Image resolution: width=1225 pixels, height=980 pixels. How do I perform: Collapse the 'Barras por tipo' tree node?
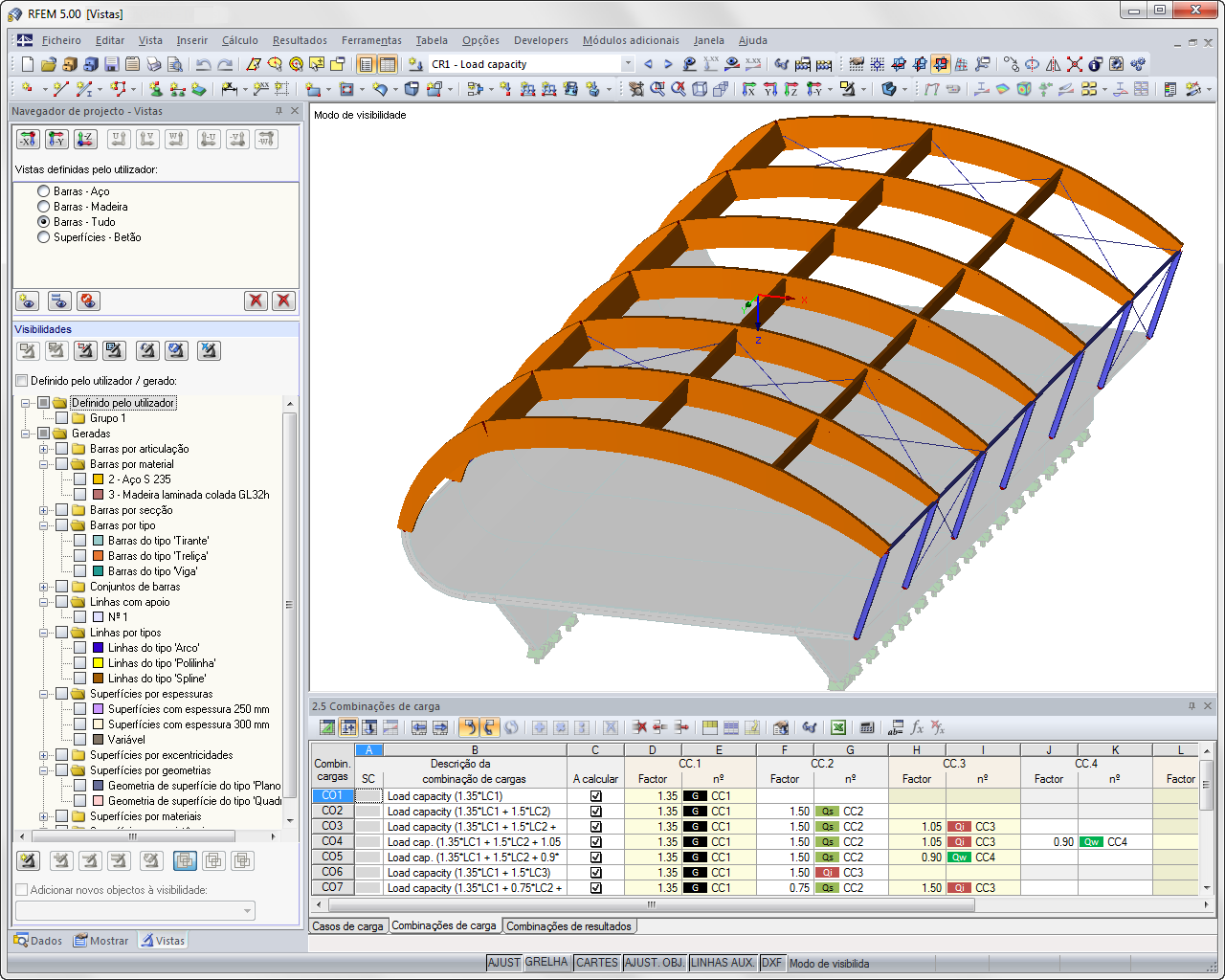click(x=43, y=525)
